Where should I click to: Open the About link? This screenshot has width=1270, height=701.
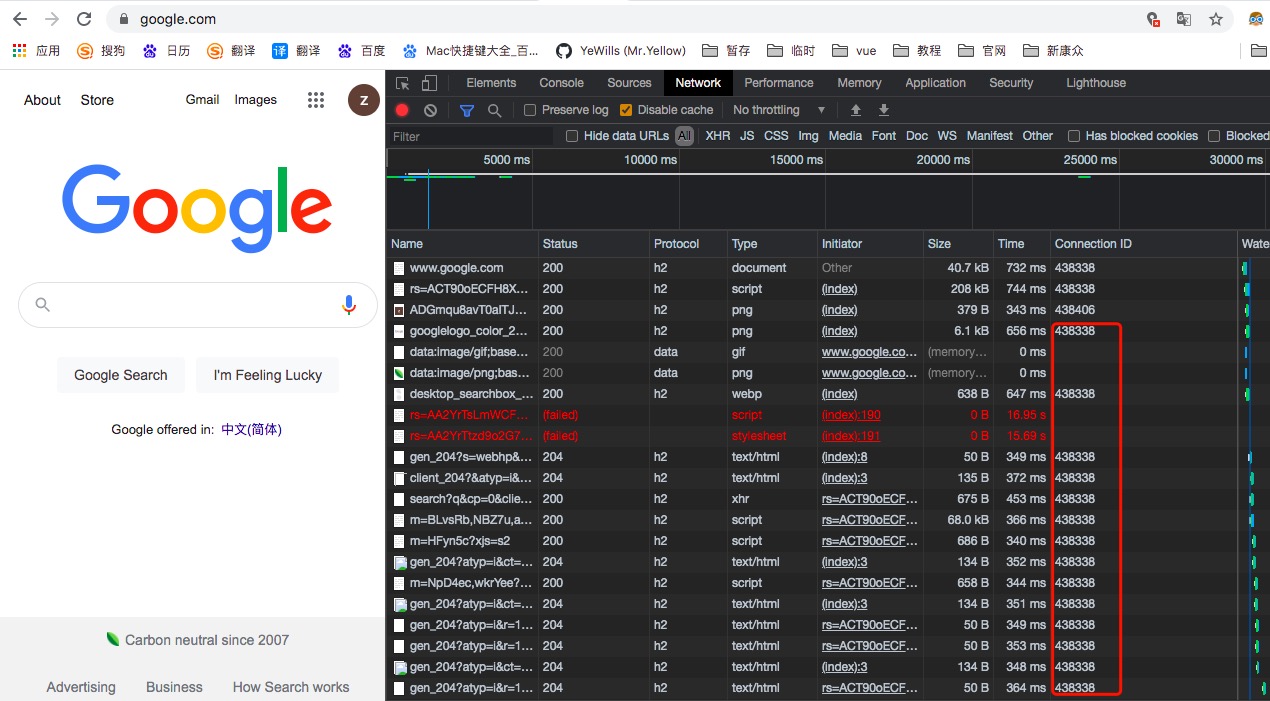43,100
